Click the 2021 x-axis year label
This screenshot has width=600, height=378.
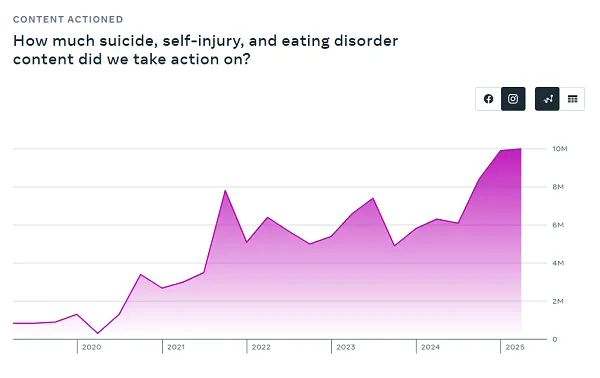[x=176, y=347]
